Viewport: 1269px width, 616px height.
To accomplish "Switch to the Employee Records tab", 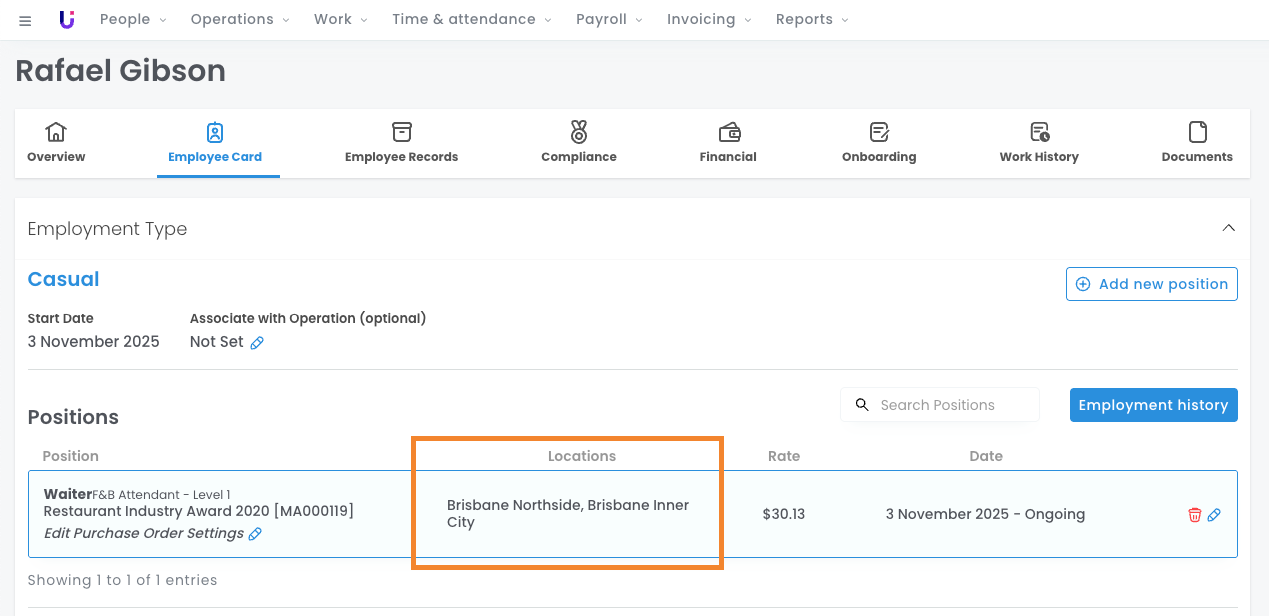I will click(x=401, y=143).
